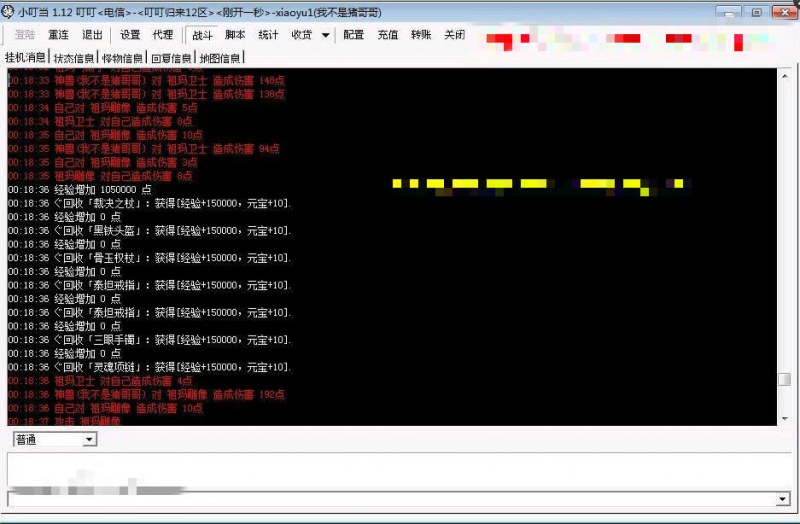Open the 配置 configuration toolbar item
800x524 pixels.
(353, 35)
